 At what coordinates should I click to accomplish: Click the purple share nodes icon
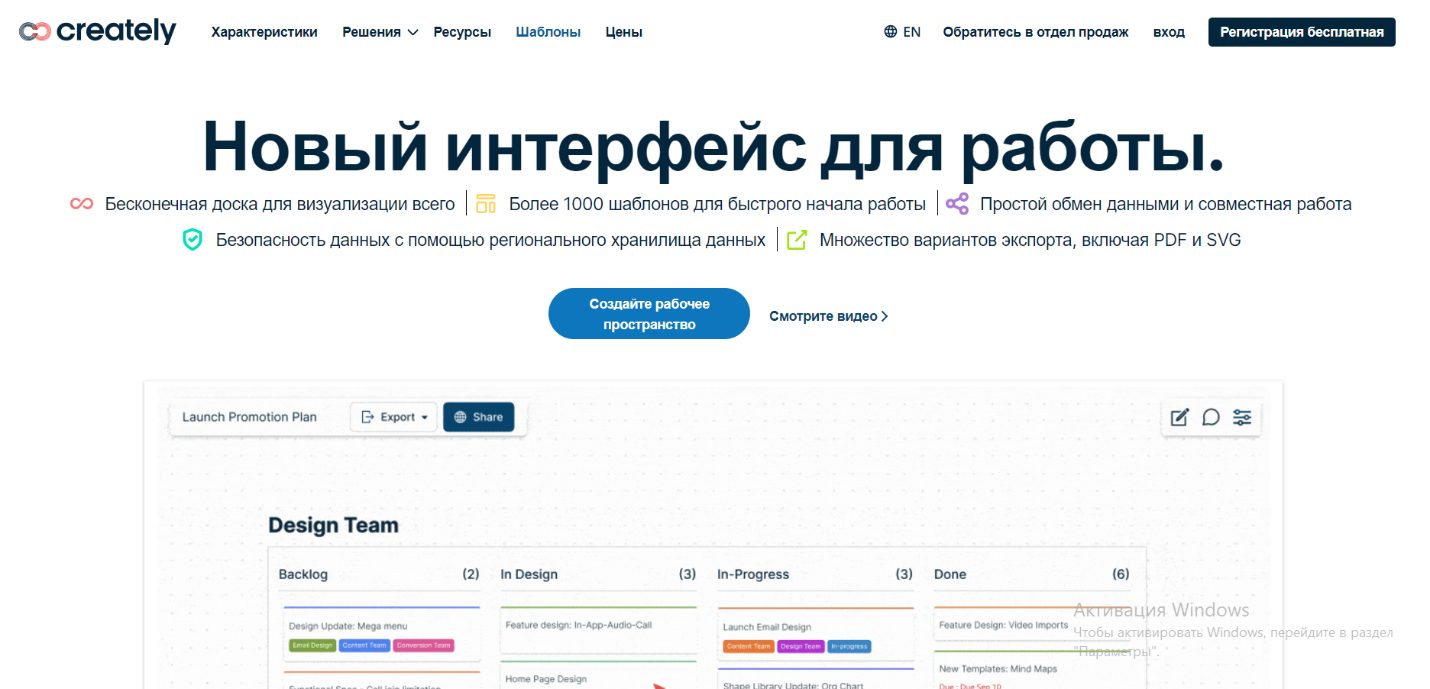(x=957, y=204)
